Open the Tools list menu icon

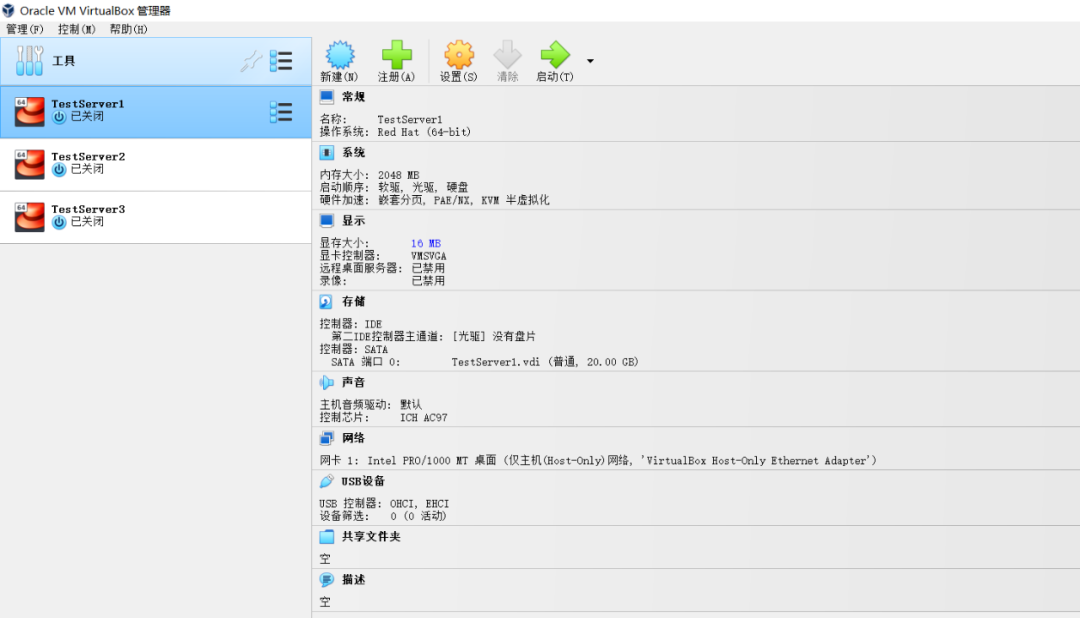(x=281, y=61)
